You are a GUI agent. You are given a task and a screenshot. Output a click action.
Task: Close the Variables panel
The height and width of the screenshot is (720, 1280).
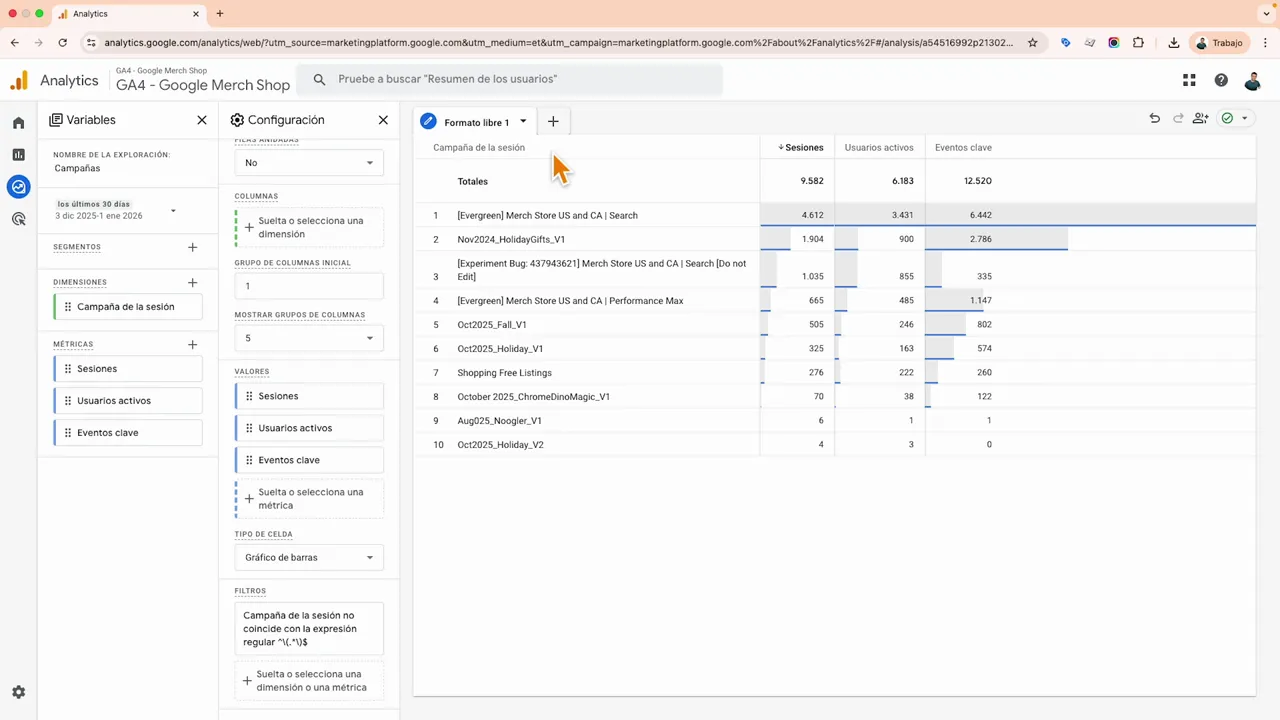pos(202,120)
